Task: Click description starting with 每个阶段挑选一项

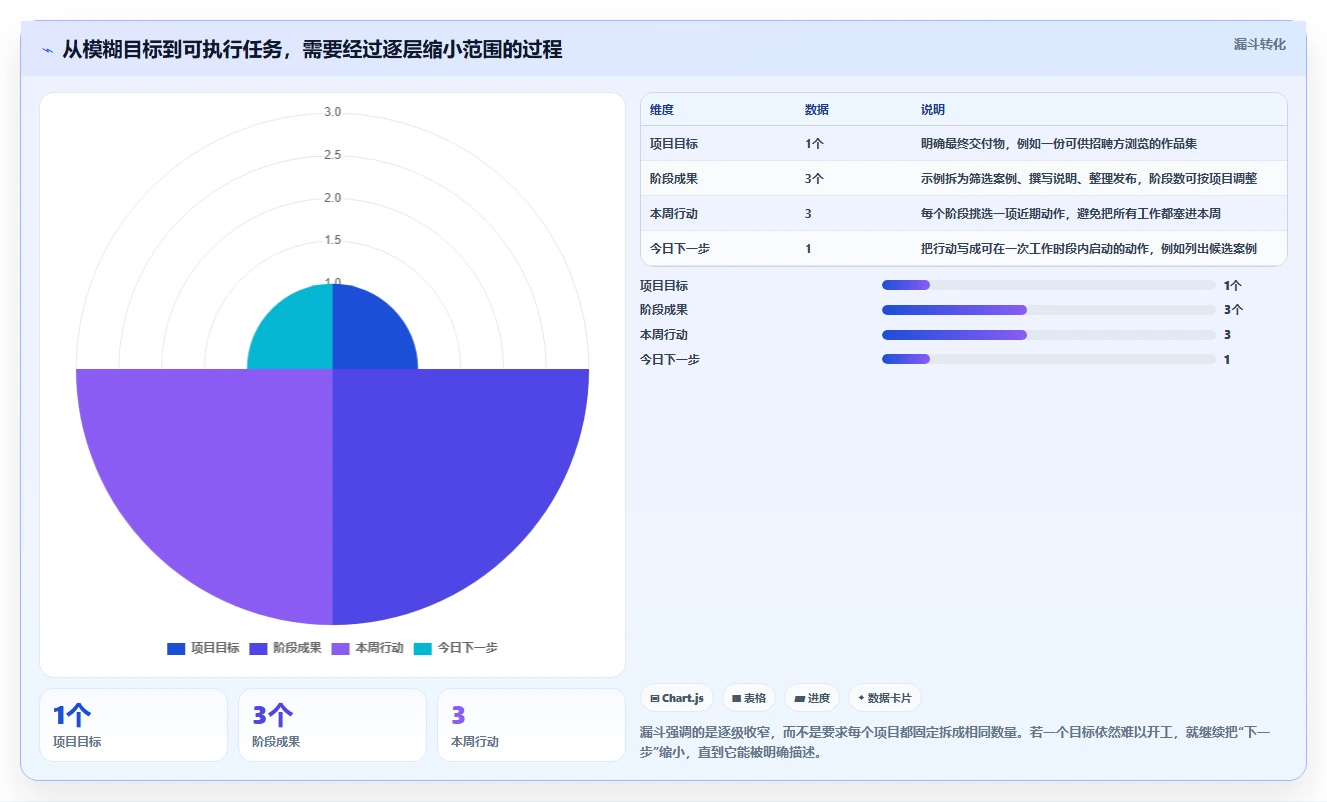Action: click(1071, 214)
